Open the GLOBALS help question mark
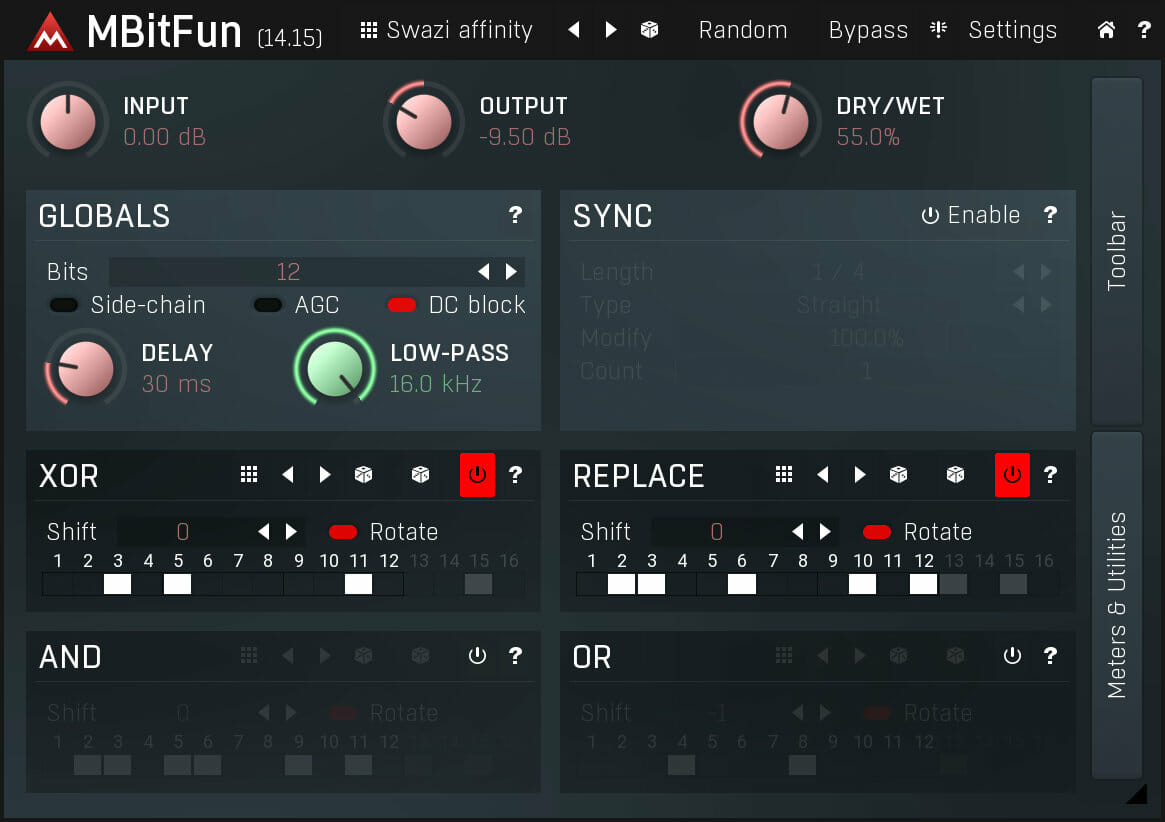The image size is (1165, 822). click(515, 215)
